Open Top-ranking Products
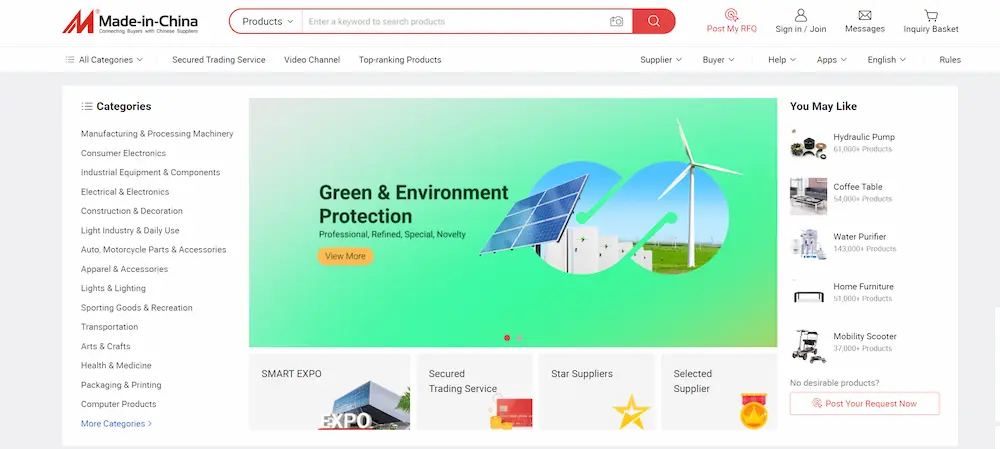 [x=400, y=59]
